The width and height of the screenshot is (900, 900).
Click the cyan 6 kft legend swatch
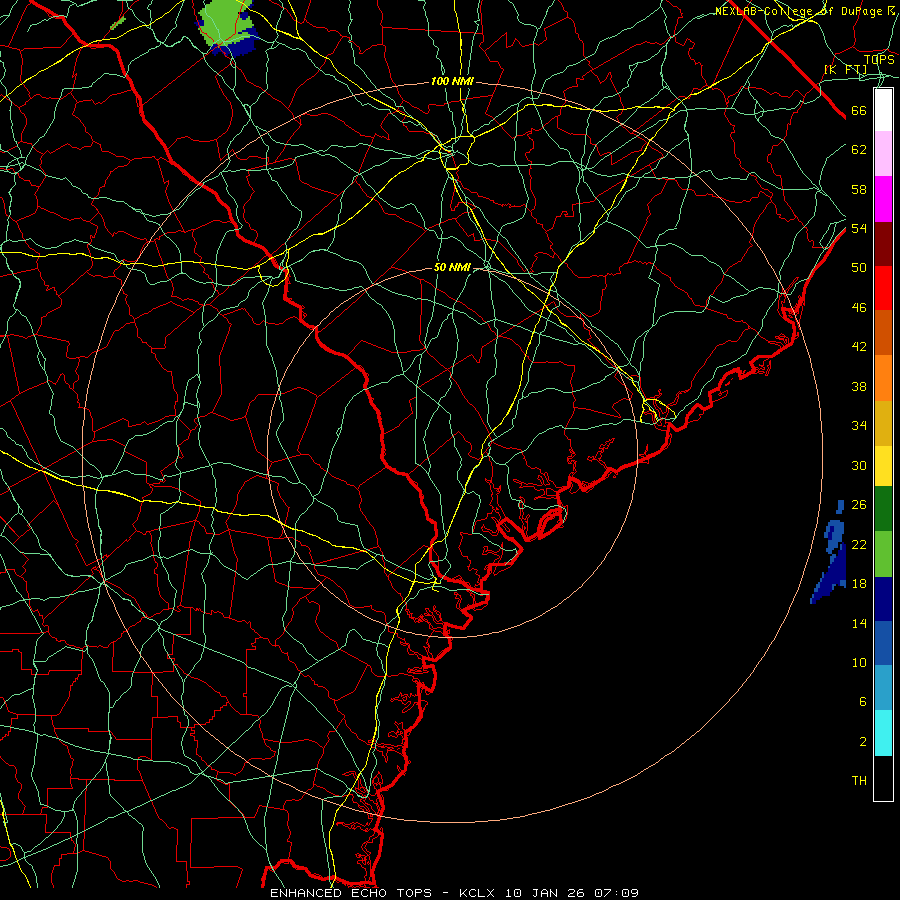pos(883,733)
